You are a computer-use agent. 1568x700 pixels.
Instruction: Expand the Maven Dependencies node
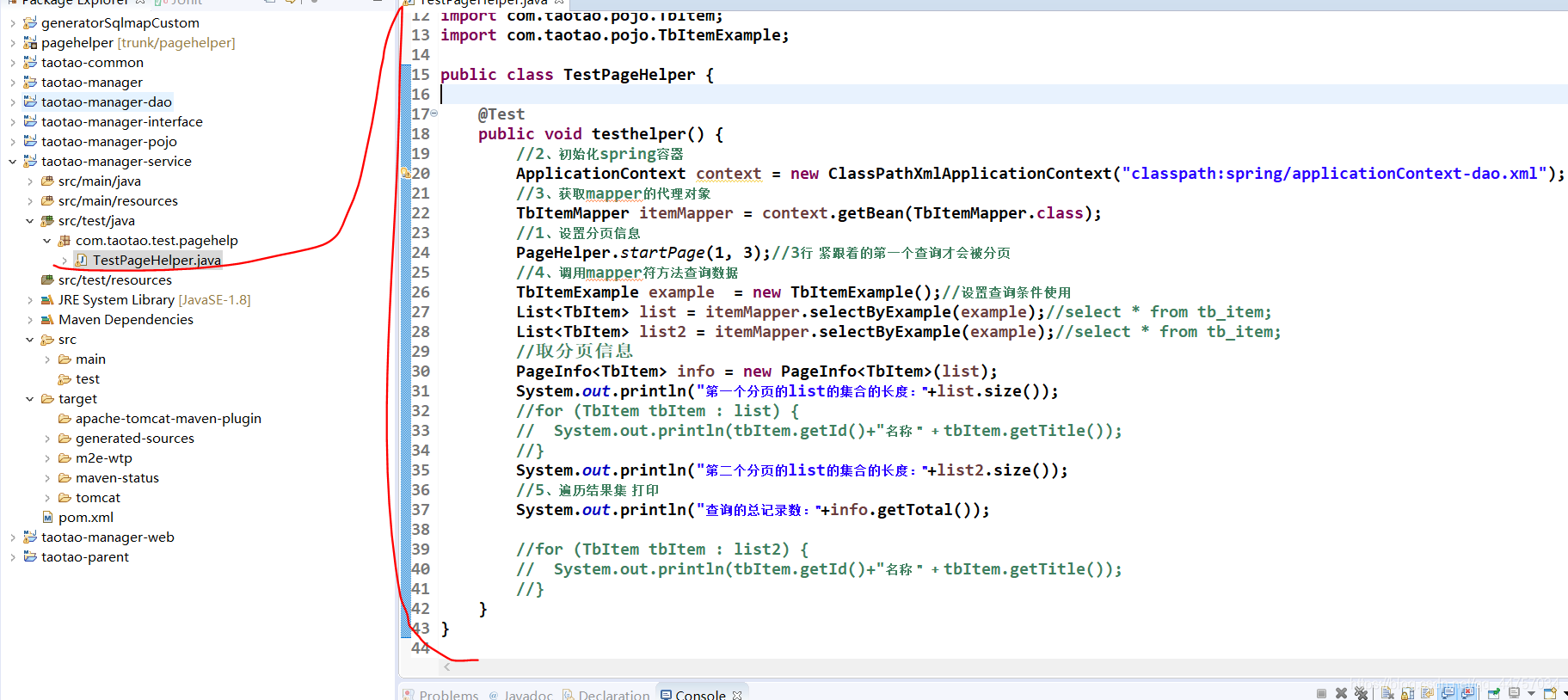coord(29,320)
